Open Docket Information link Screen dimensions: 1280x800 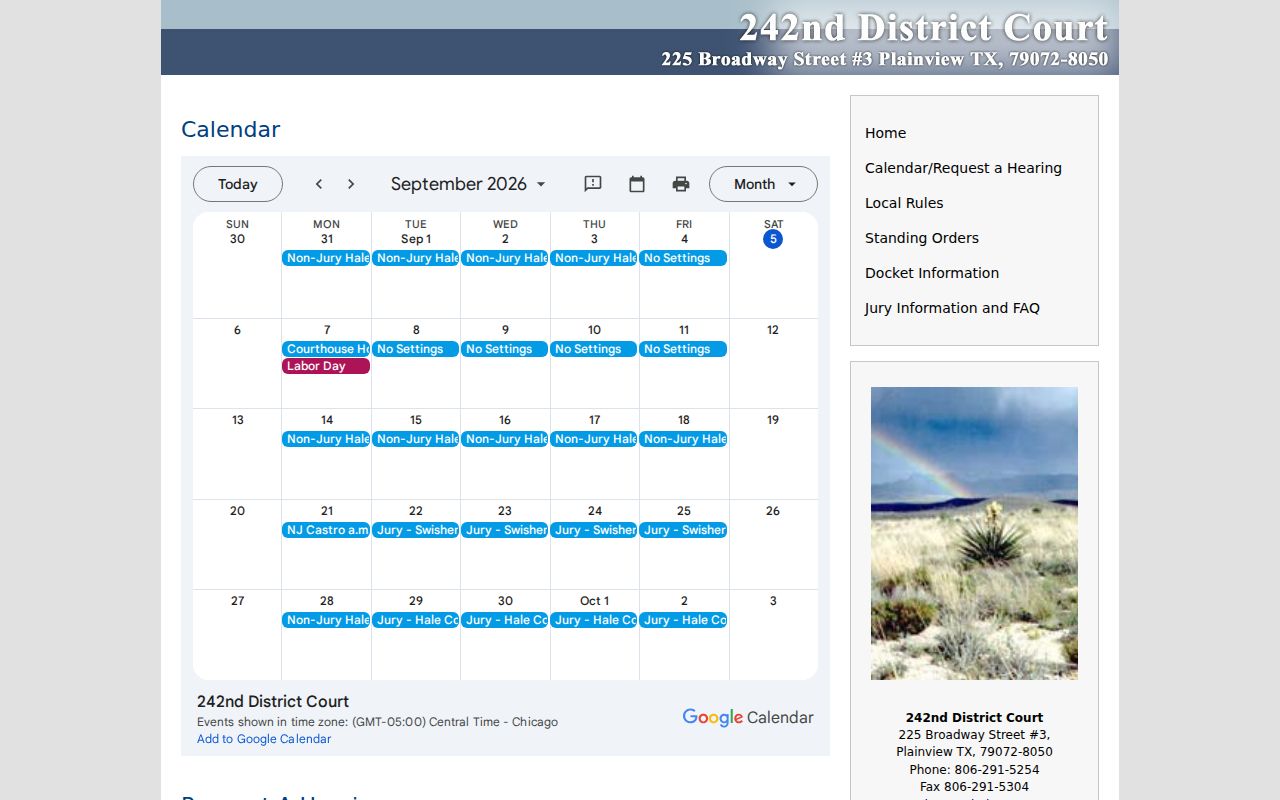click(932, 273)
